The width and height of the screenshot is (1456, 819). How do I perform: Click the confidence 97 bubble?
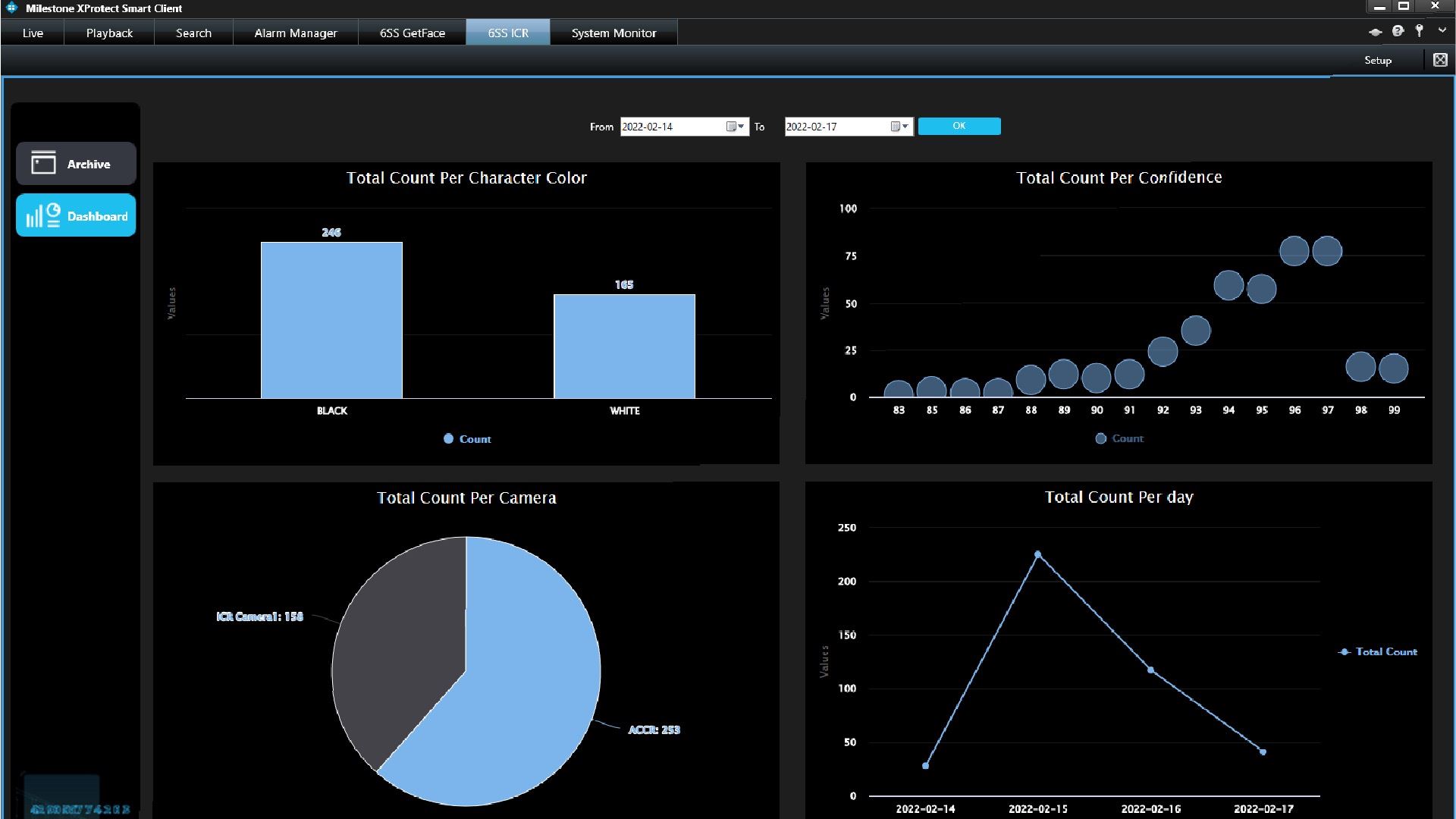[x=1327, y=251]
